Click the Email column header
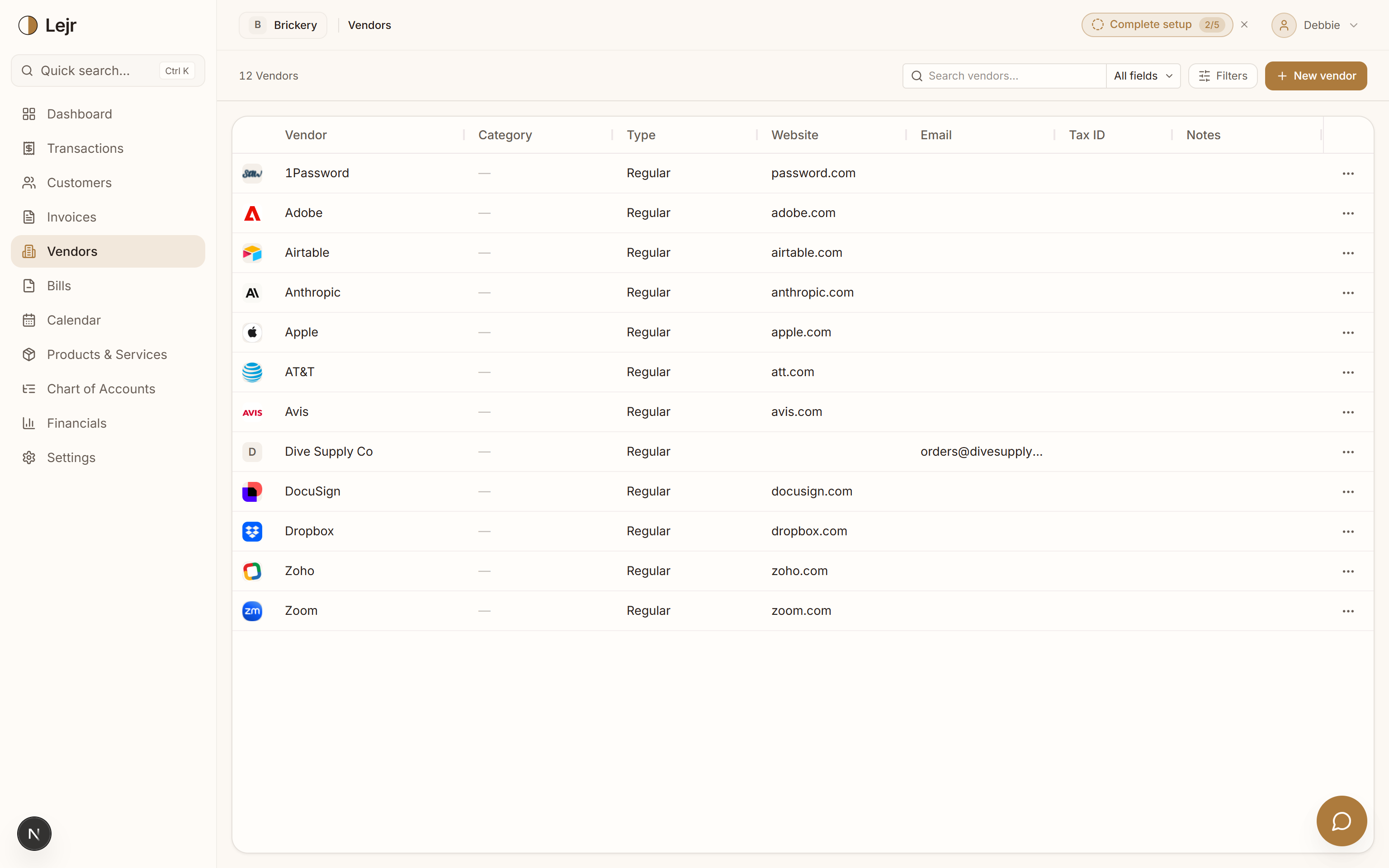The image size is (1389, 868). coord(935,135)
